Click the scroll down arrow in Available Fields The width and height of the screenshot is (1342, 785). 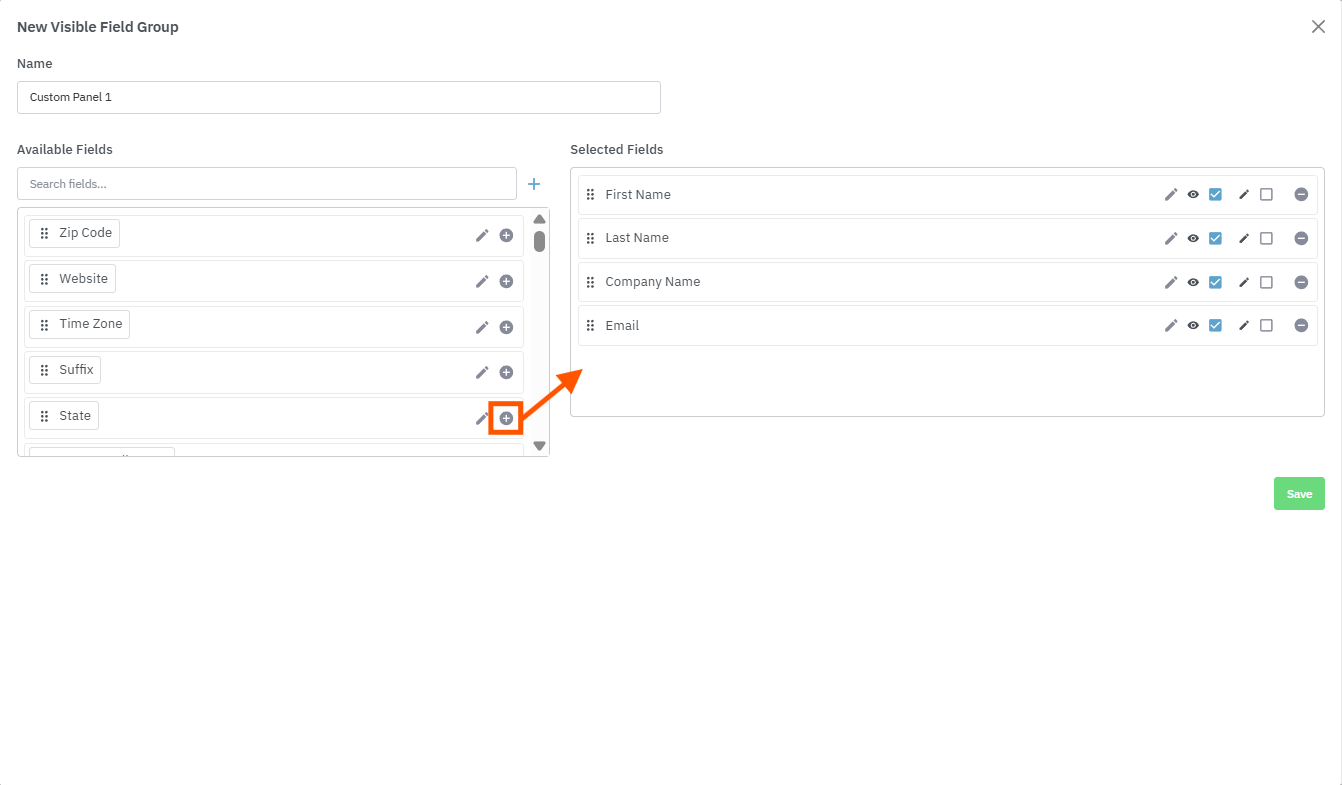[540, 446]
